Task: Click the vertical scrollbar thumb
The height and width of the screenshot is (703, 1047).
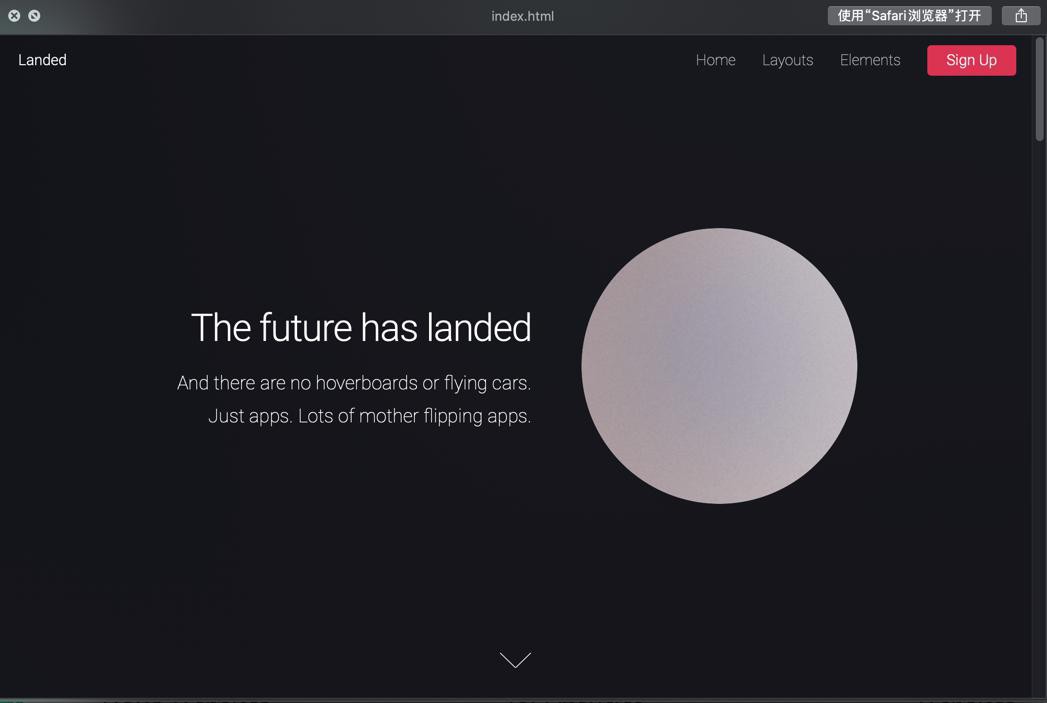Action: click(1039, 89)
